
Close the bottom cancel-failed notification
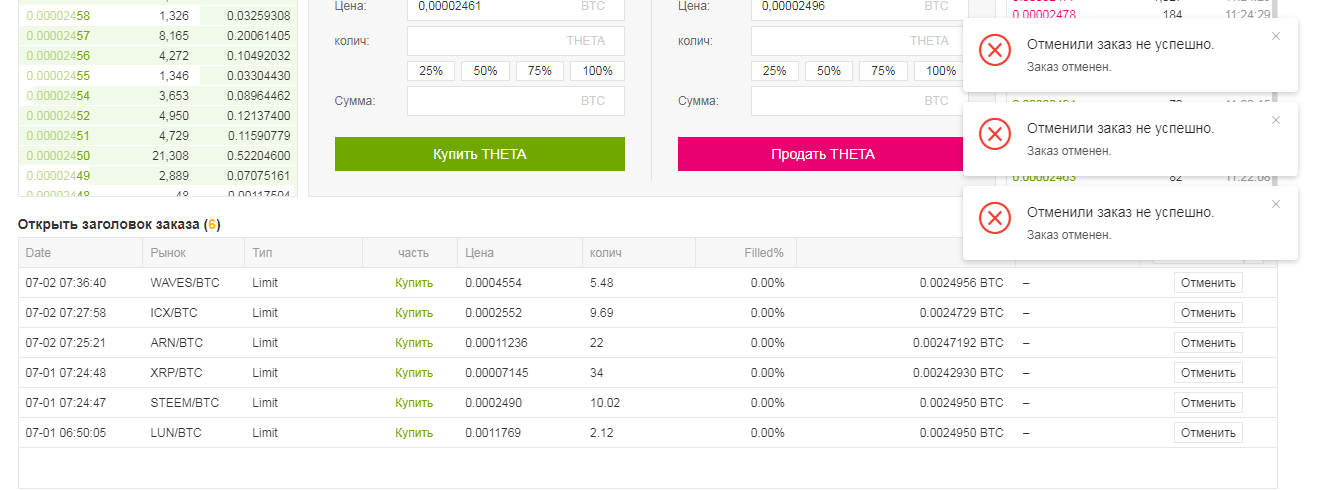pyautogui.click(x=1275, y=204)
